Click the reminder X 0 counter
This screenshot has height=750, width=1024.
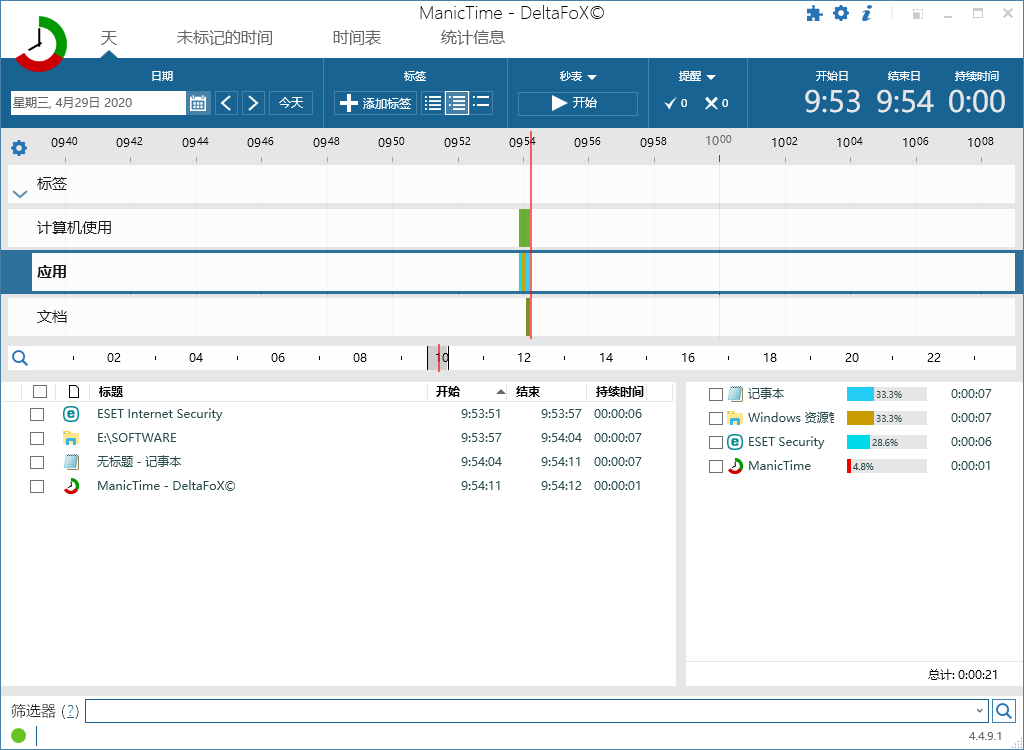coord(716,103)
